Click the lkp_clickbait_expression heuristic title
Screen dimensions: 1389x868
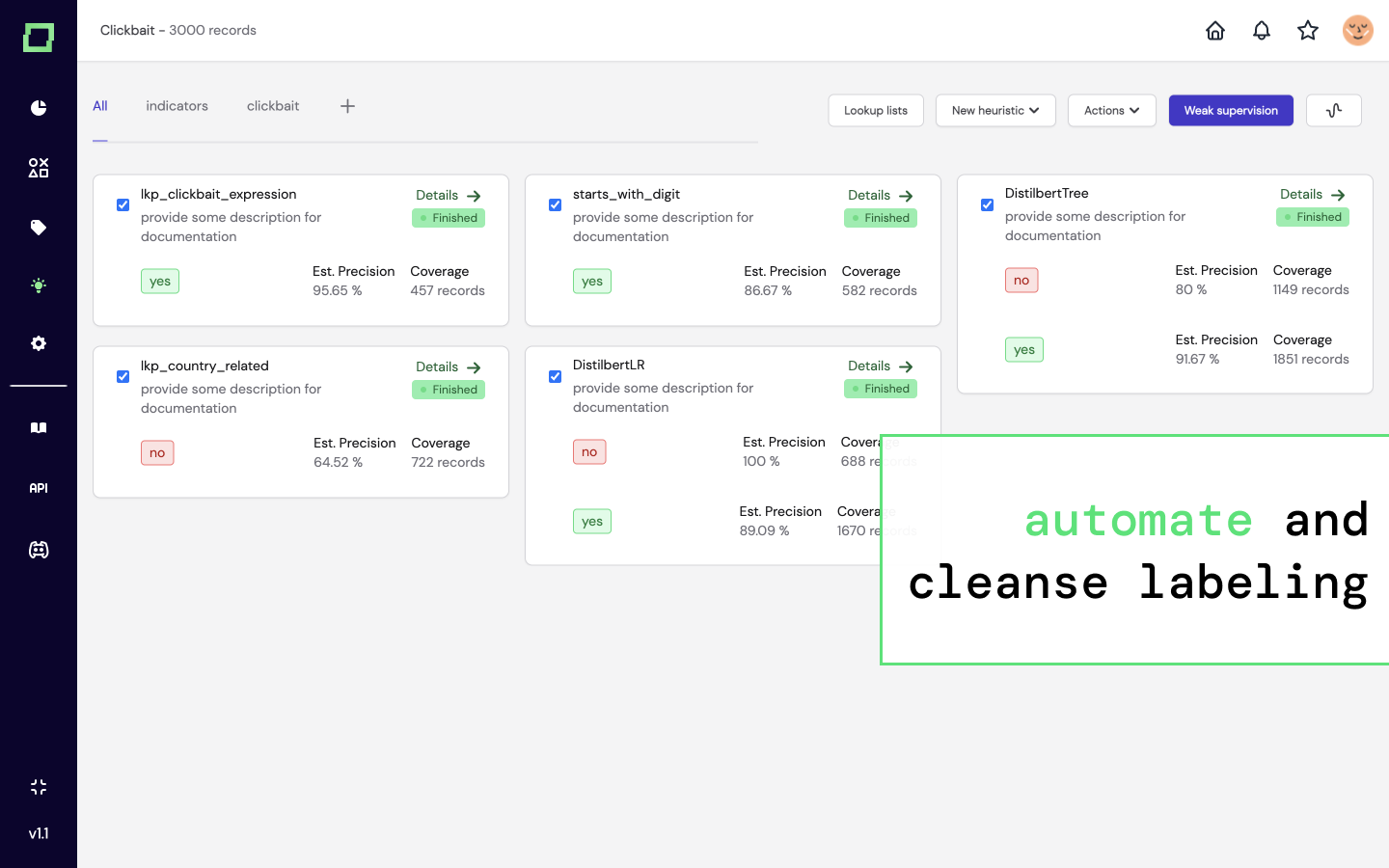219,194
